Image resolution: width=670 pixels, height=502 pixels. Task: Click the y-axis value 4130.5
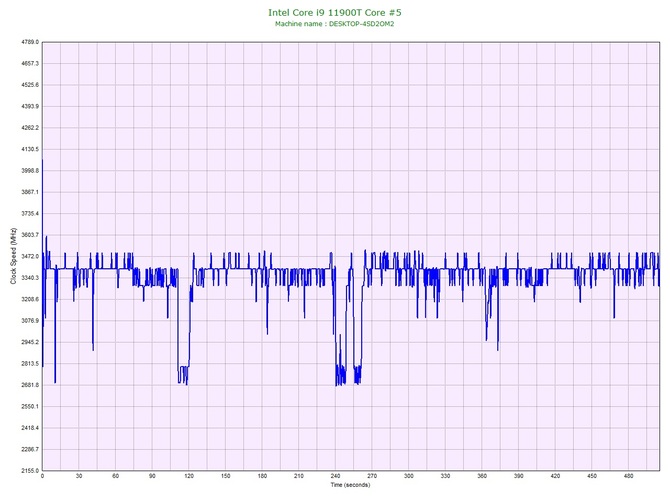[30, 150]
